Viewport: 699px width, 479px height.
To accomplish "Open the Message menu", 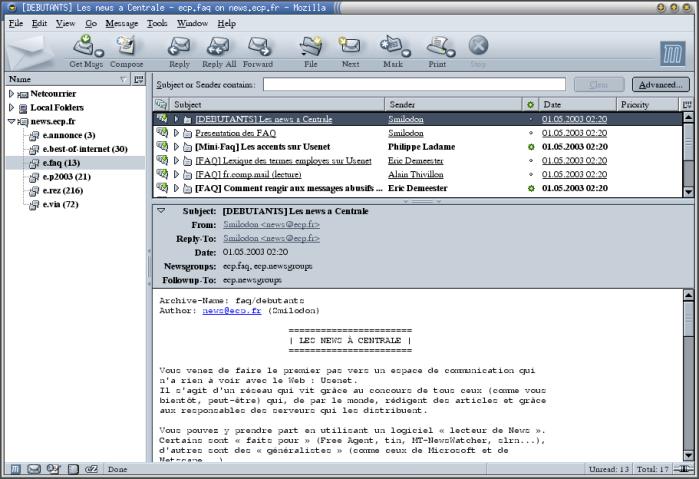I will [x=122, y=22].
